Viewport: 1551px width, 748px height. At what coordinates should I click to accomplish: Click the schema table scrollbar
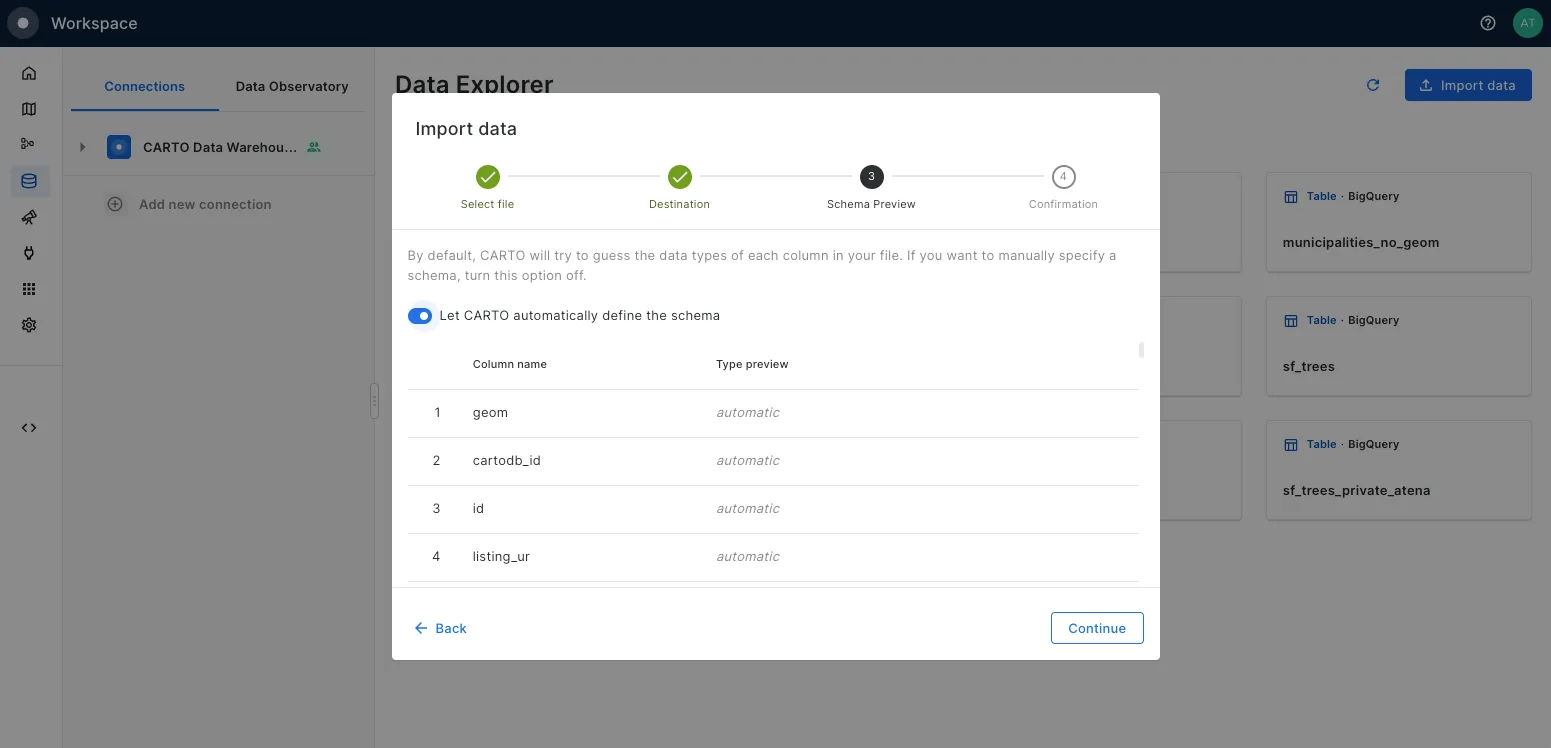click(1141, 350)
